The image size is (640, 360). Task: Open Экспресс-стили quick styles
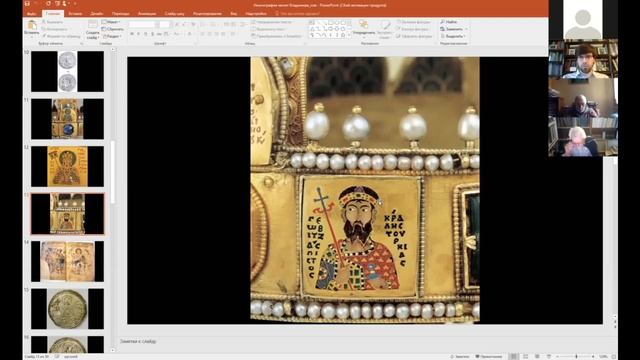coord(384,29)
